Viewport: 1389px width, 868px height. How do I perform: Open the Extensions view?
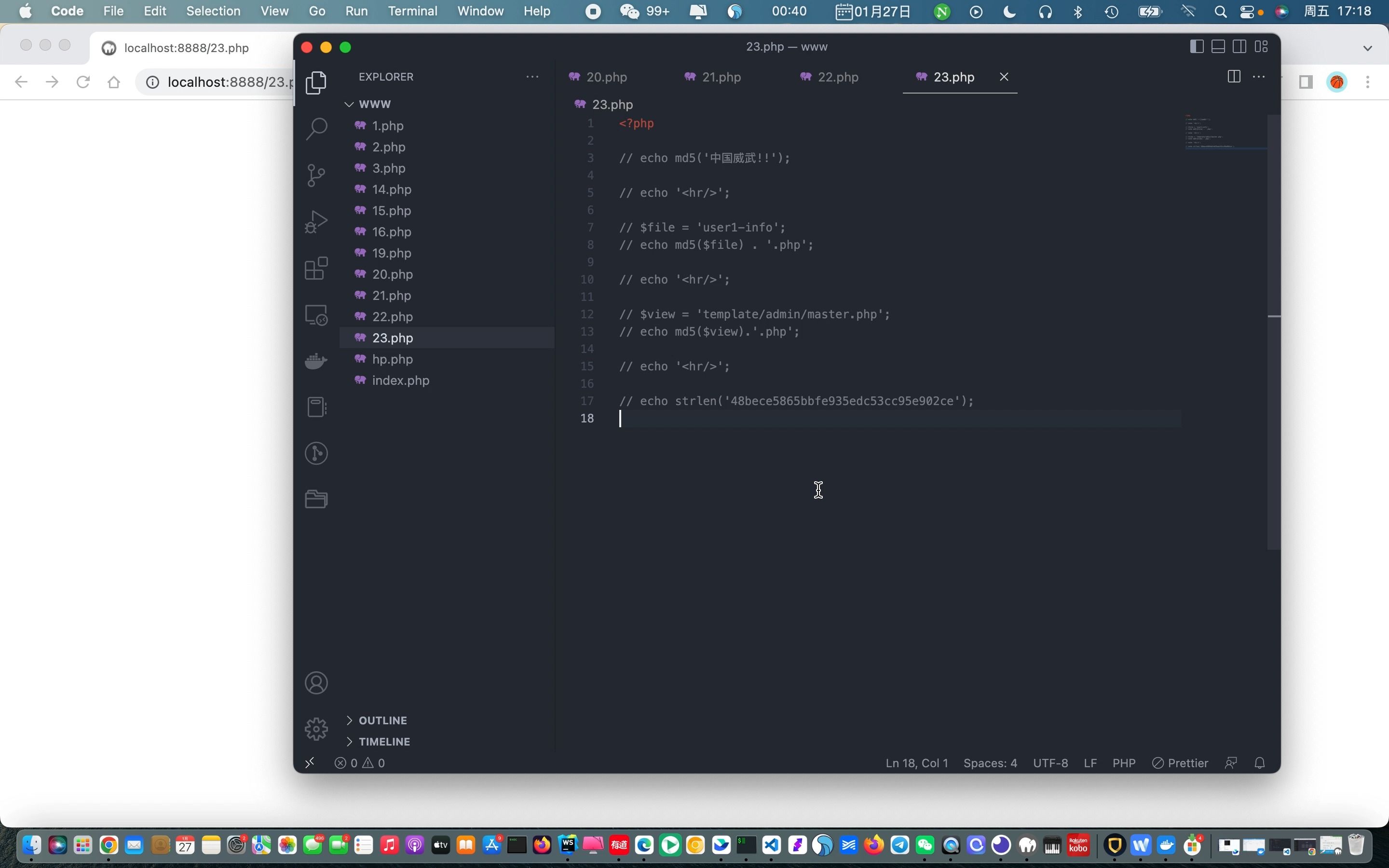pyautogui.click(x=316, y=268)
